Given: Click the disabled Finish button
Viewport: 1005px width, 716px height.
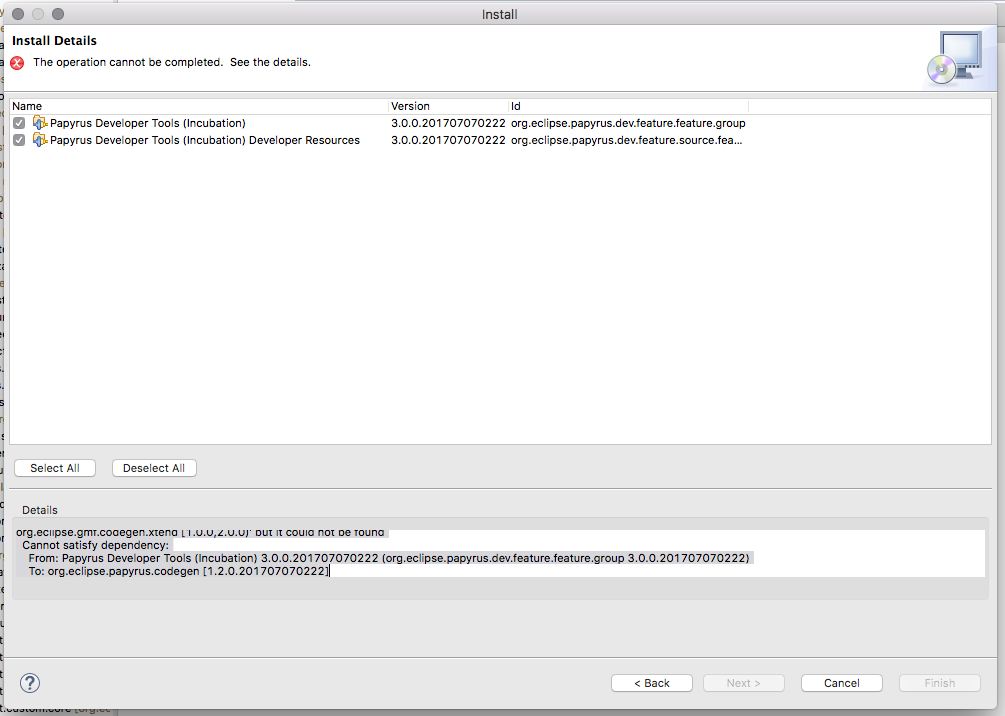Looking at the screenshot, I should pyautogui.click(x=940, y=683).
